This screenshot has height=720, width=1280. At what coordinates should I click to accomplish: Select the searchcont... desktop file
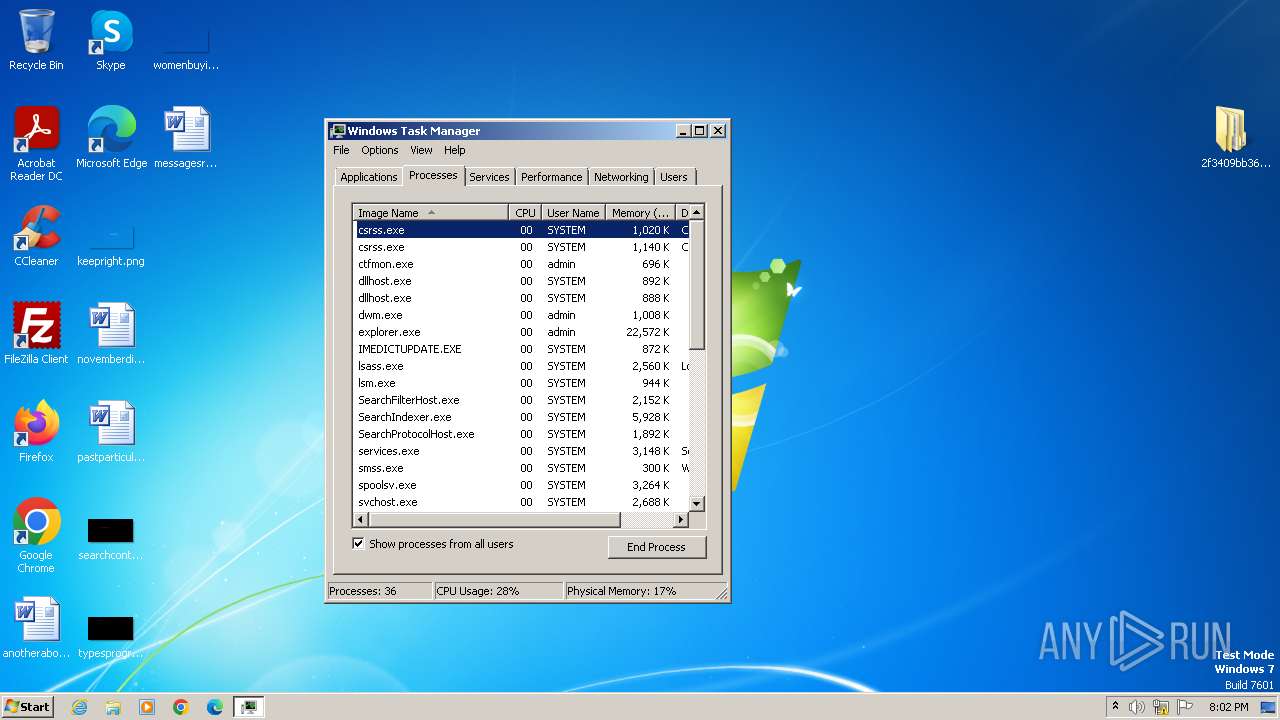(111, 537)
